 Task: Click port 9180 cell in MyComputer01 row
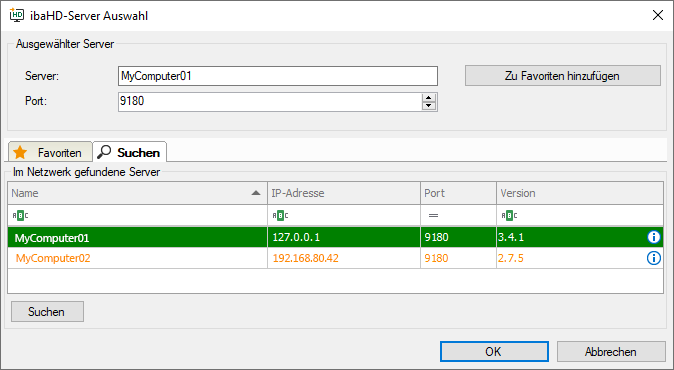[x=458, y=237]
